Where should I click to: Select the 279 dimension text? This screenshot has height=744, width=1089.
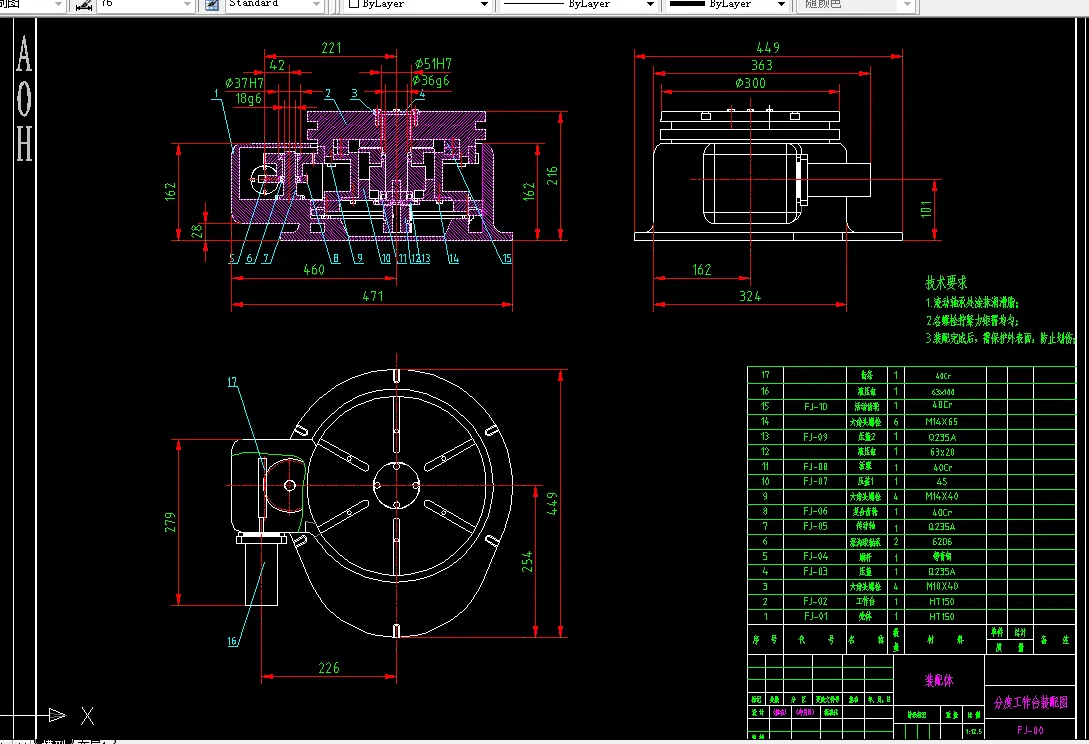coord(170,522)
